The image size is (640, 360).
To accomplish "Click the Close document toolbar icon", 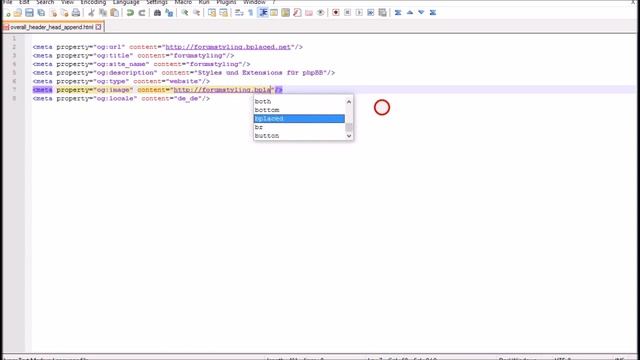I will [x=53, y=13].
